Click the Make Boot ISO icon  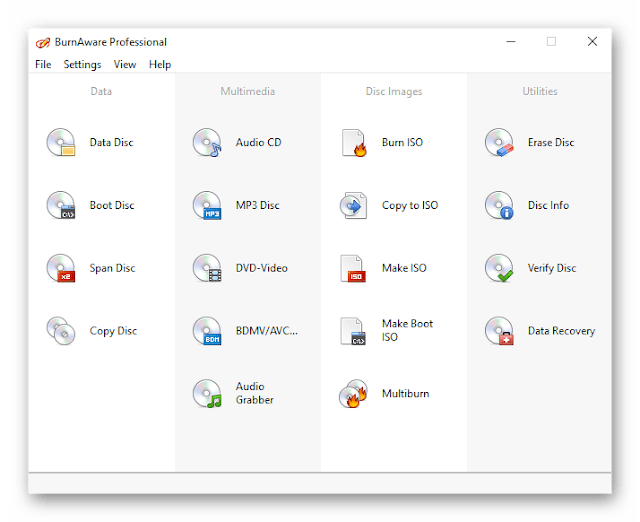point(353,331)
